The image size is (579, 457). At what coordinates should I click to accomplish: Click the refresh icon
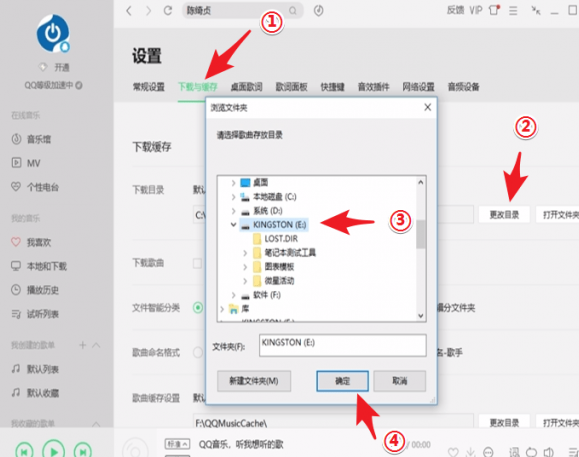pyautogui.click(x=168, y=10)
